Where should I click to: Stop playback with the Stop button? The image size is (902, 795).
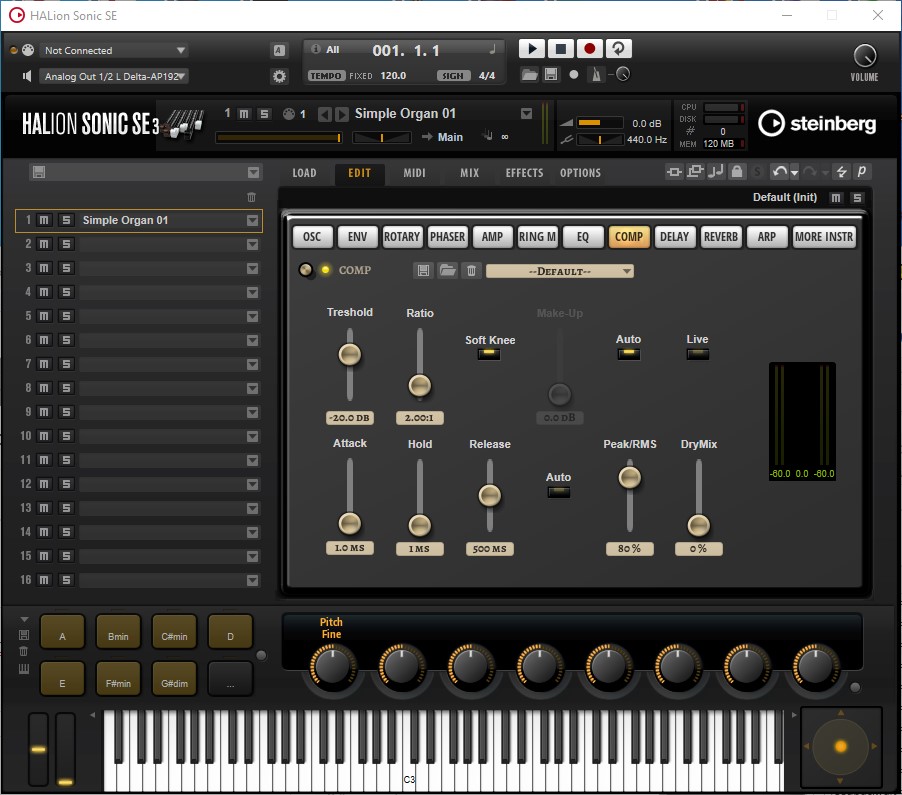coord(560,49)
